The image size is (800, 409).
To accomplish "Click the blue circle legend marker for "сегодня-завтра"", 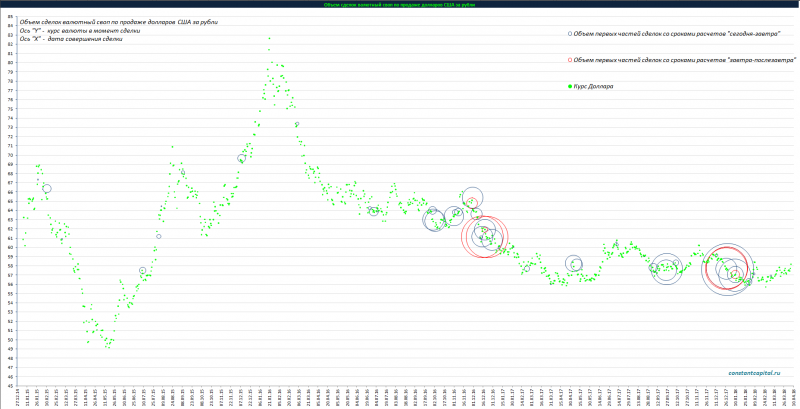I will (569, 33).
